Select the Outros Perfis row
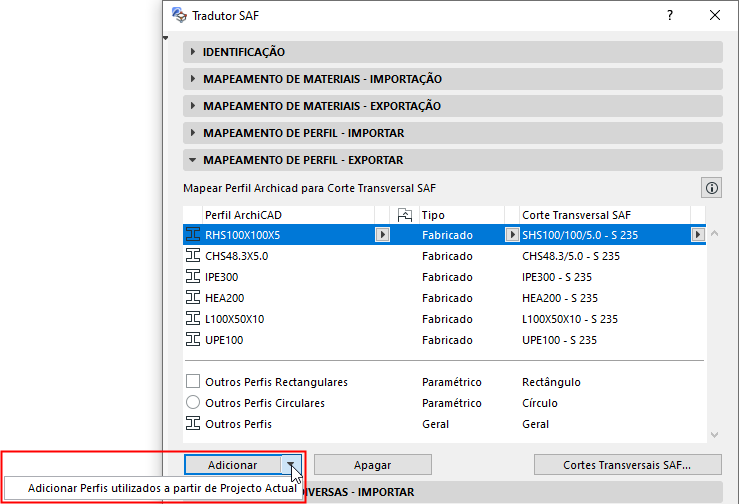 pyautogui.click(x=444, y=423)
